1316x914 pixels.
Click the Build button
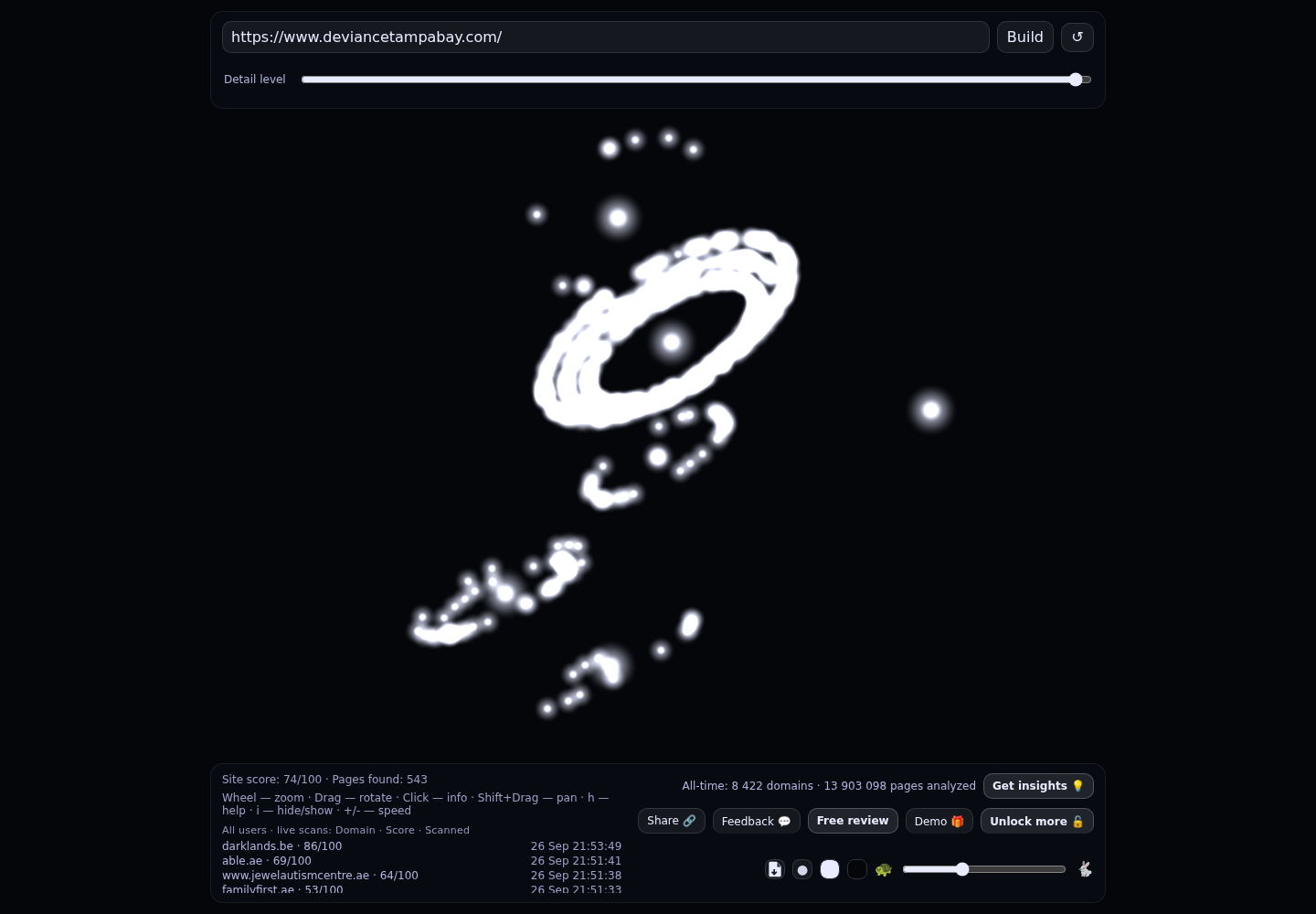1025,37
